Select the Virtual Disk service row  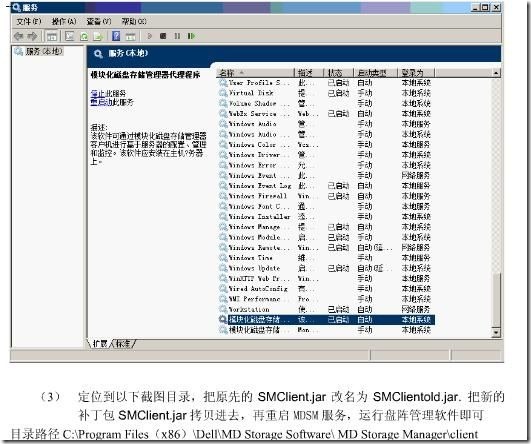326,93
